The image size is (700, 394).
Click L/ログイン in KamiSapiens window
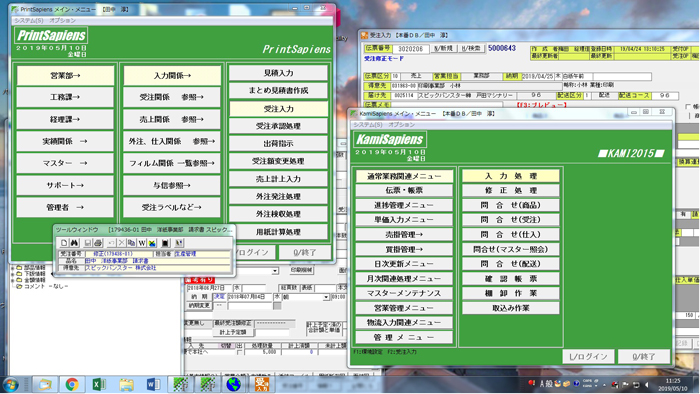point(588,357)
